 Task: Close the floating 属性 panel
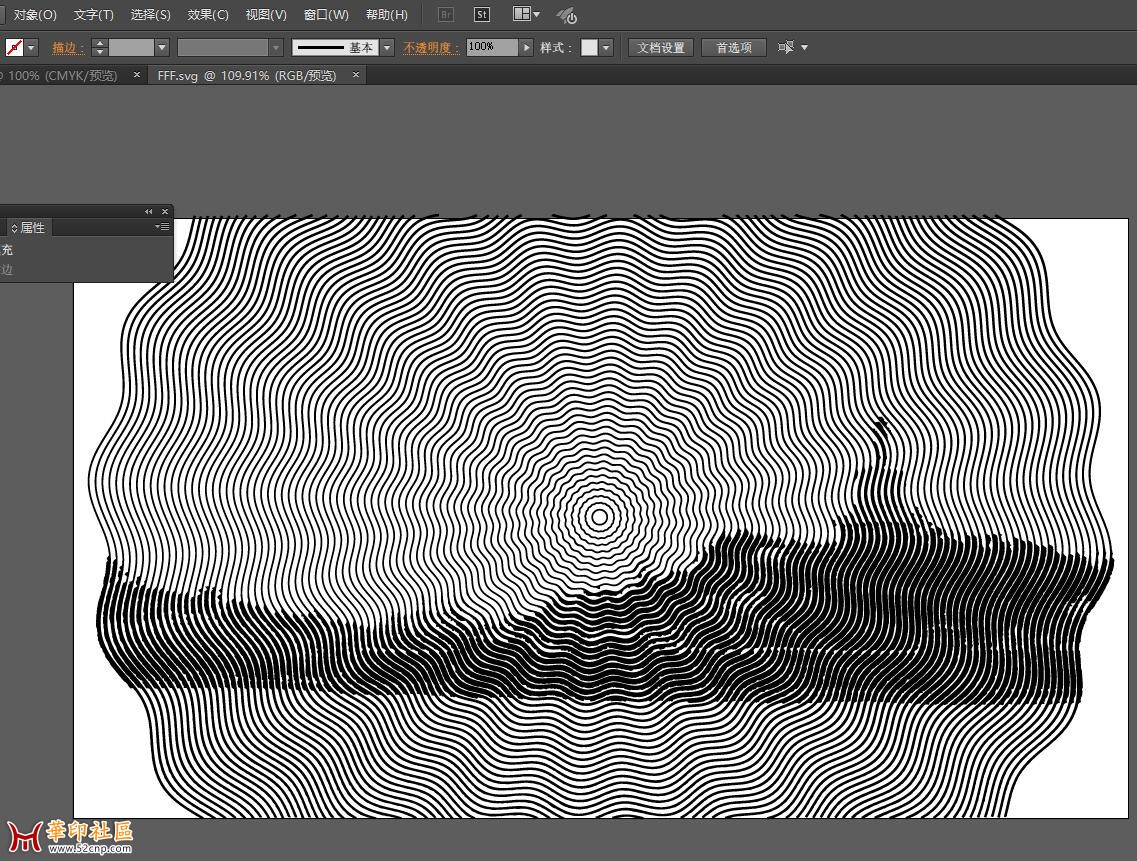[165, 212]
